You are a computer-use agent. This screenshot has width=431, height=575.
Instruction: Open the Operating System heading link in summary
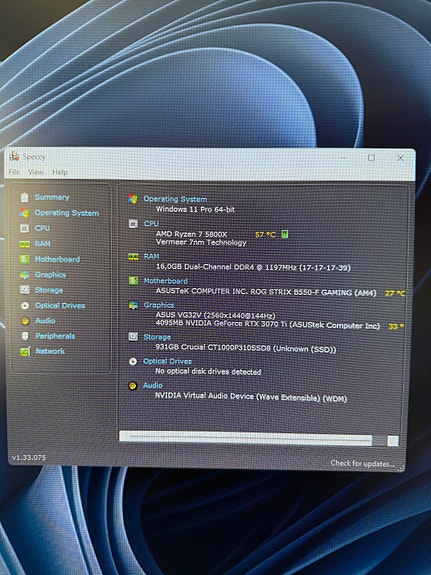pos(175,199)
